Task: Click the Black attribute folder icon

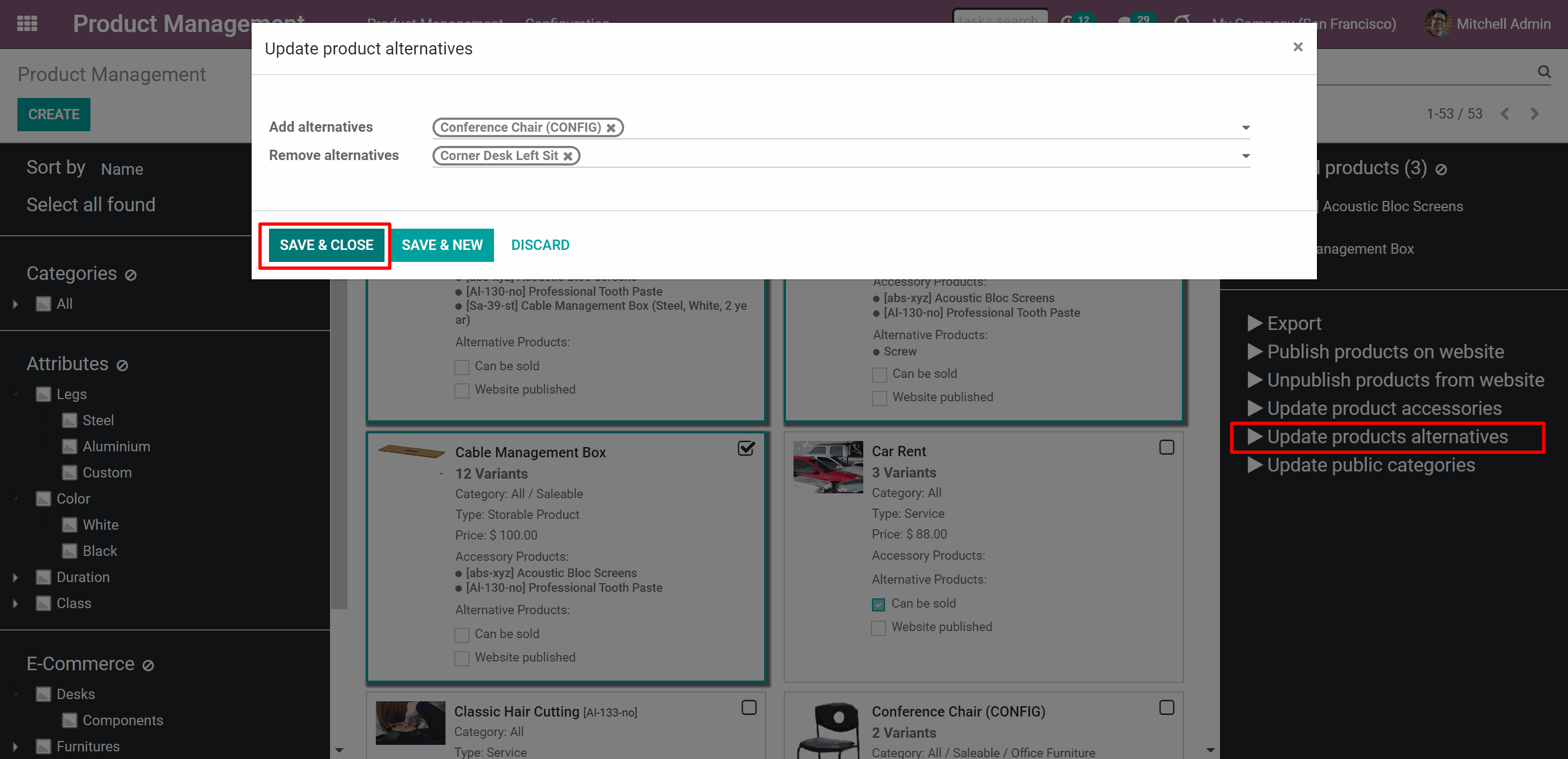Action: (x=69, y=552)
